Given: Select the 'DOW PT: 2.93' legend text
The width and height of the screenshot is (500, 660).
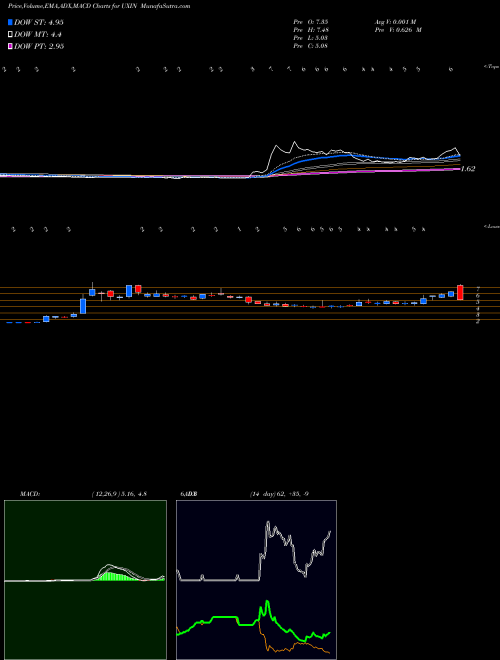Looking at the screenshot, I should coord(39,46).
